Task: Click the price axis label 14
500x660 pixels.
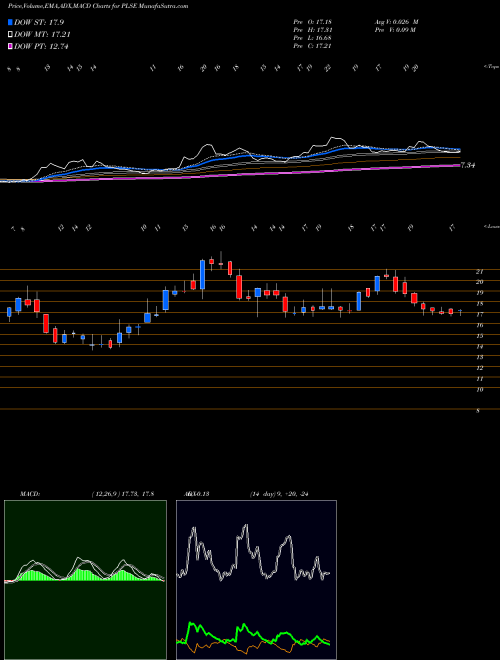Action: (x=479, y=346)
